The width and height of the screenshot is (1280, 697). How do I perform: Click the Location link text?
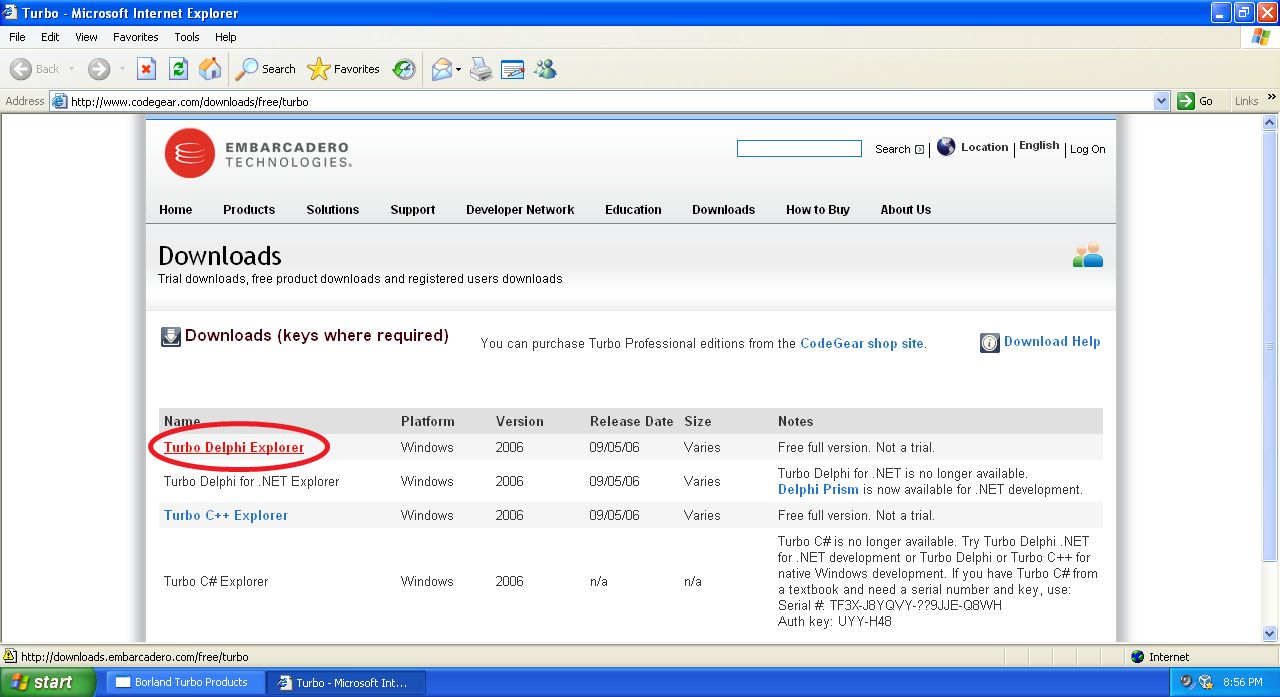pyautogui.click(x=985, y=147)
